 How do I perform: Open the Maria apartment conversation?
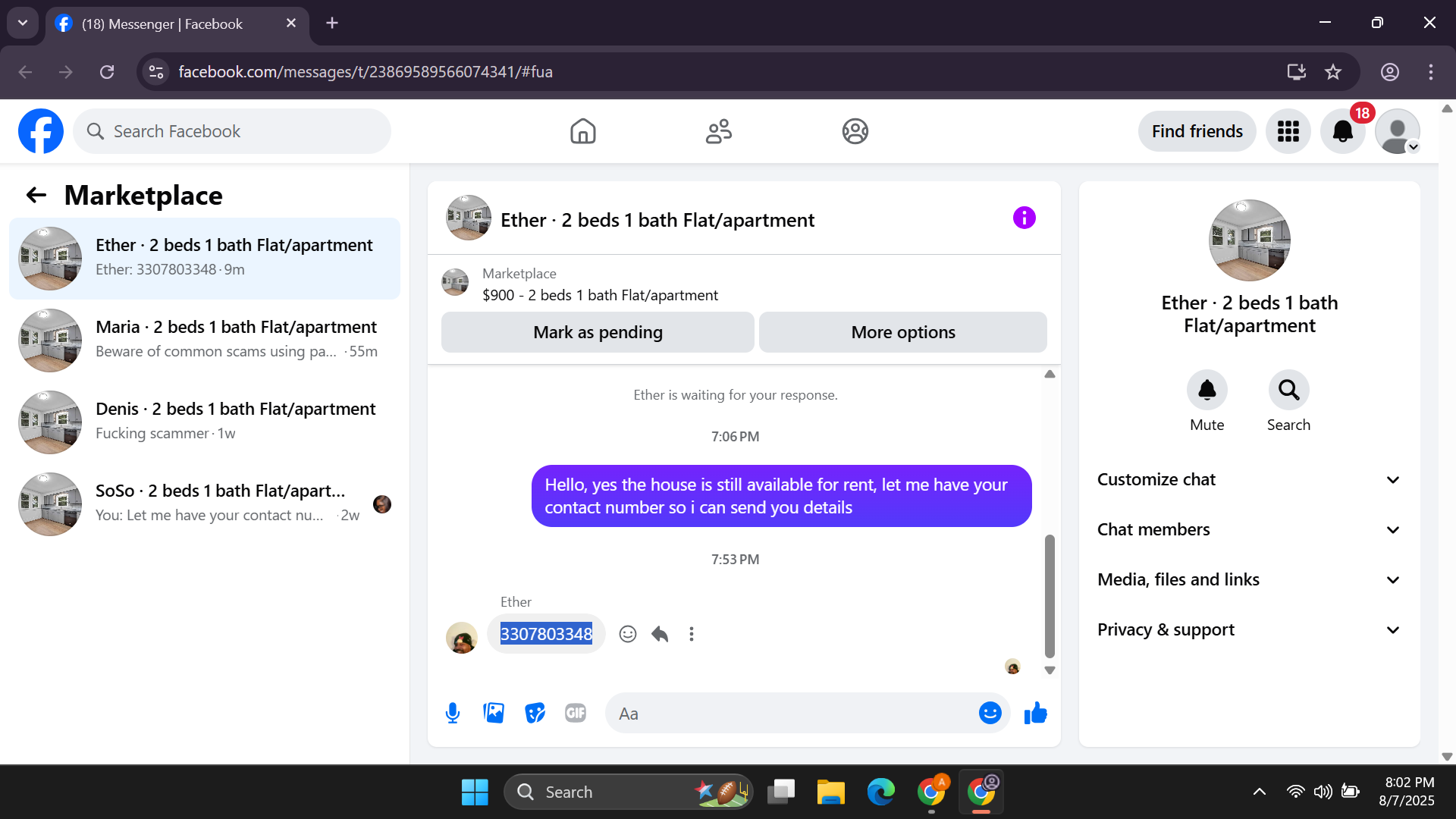click(x=205, y=340)
